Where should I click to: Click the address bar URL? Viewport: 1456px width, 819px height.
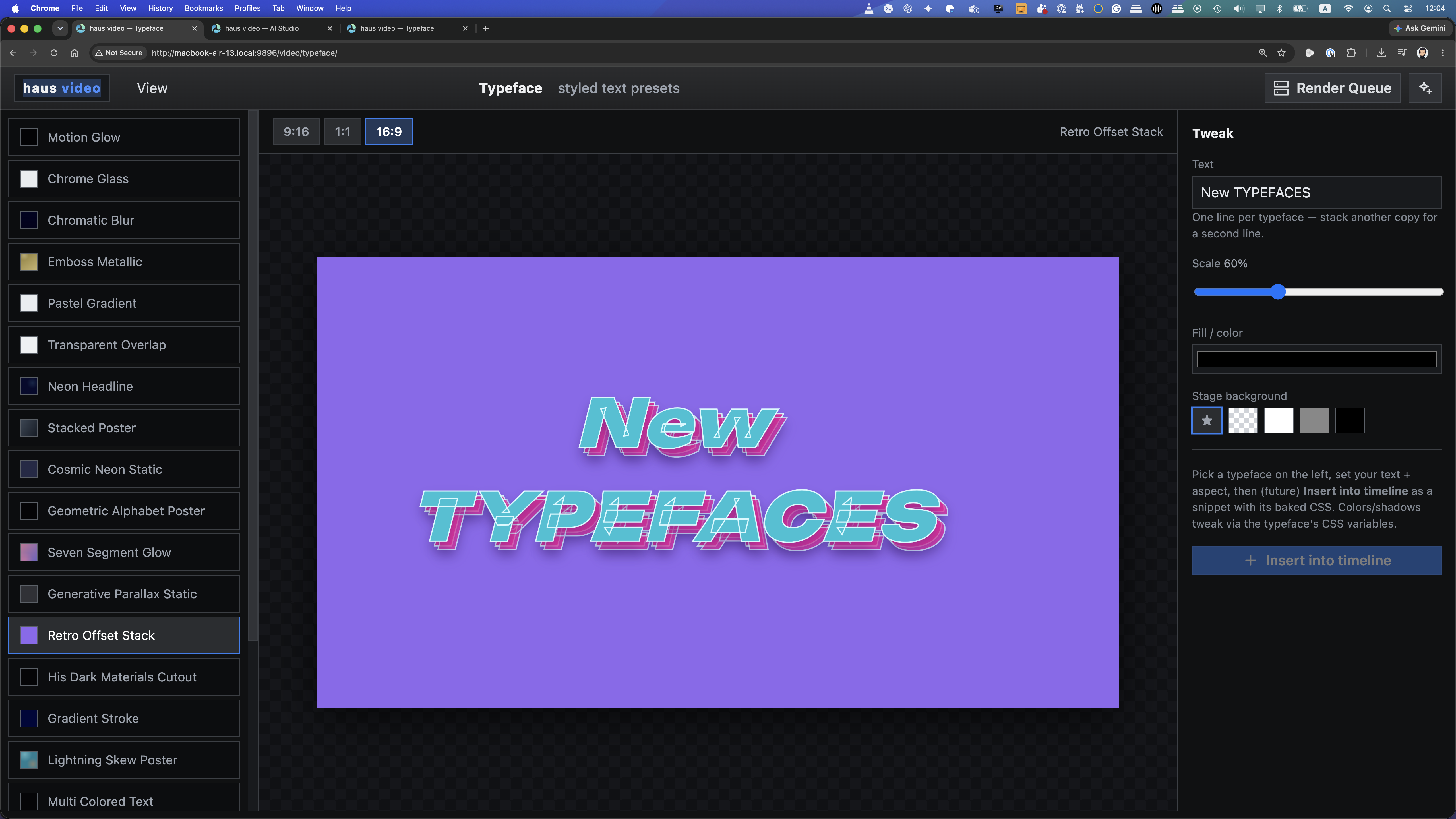pyautogui.click(x=245, y=53)
